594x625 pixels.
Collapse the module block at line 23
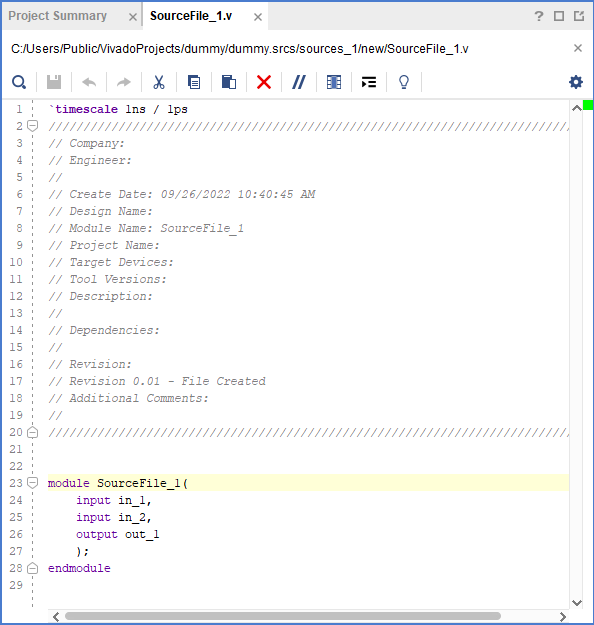32,483
